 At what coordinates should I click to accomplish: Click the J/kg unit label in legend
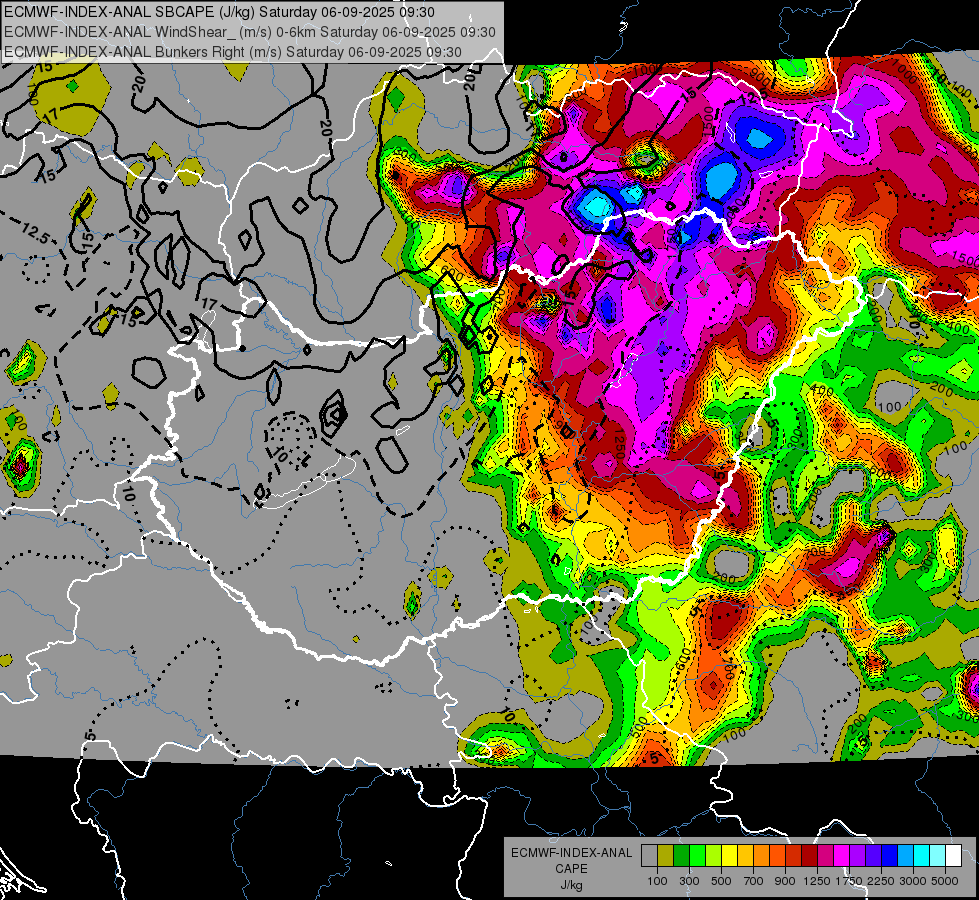coord(571,885)
